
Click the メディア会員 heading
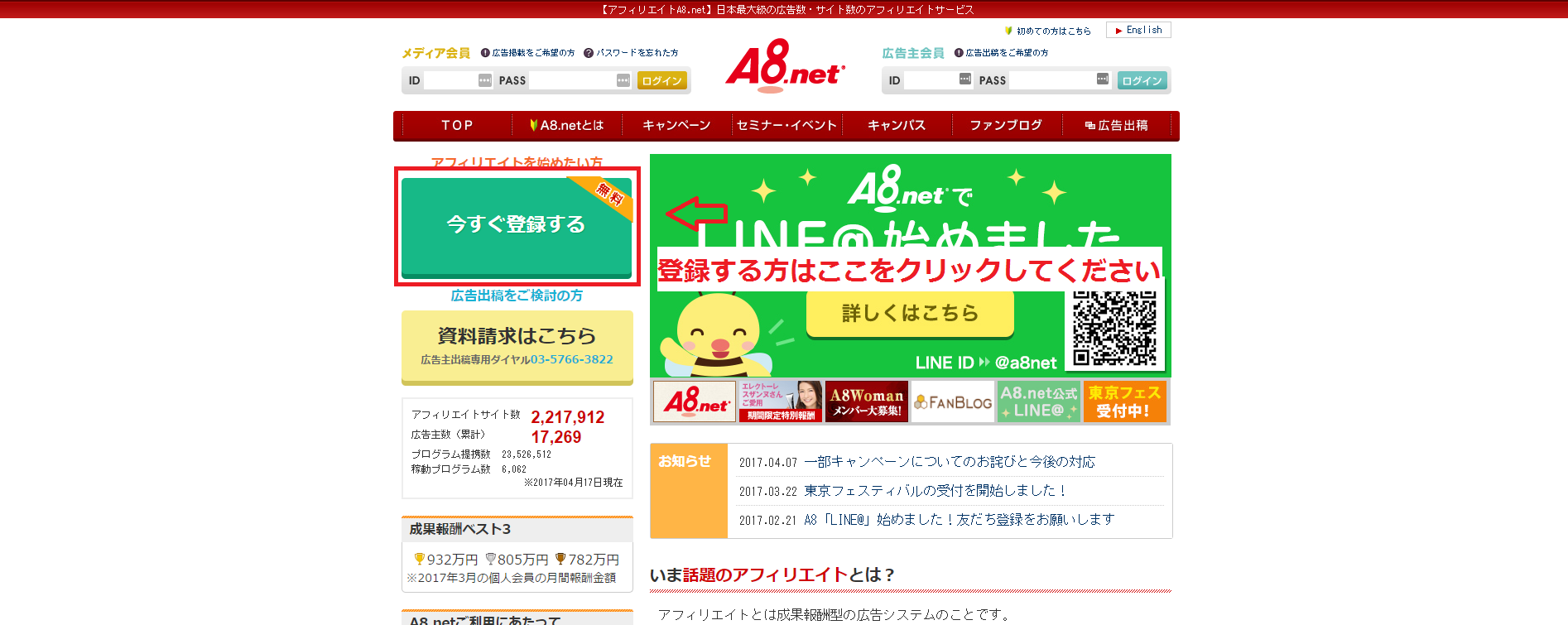435,53
